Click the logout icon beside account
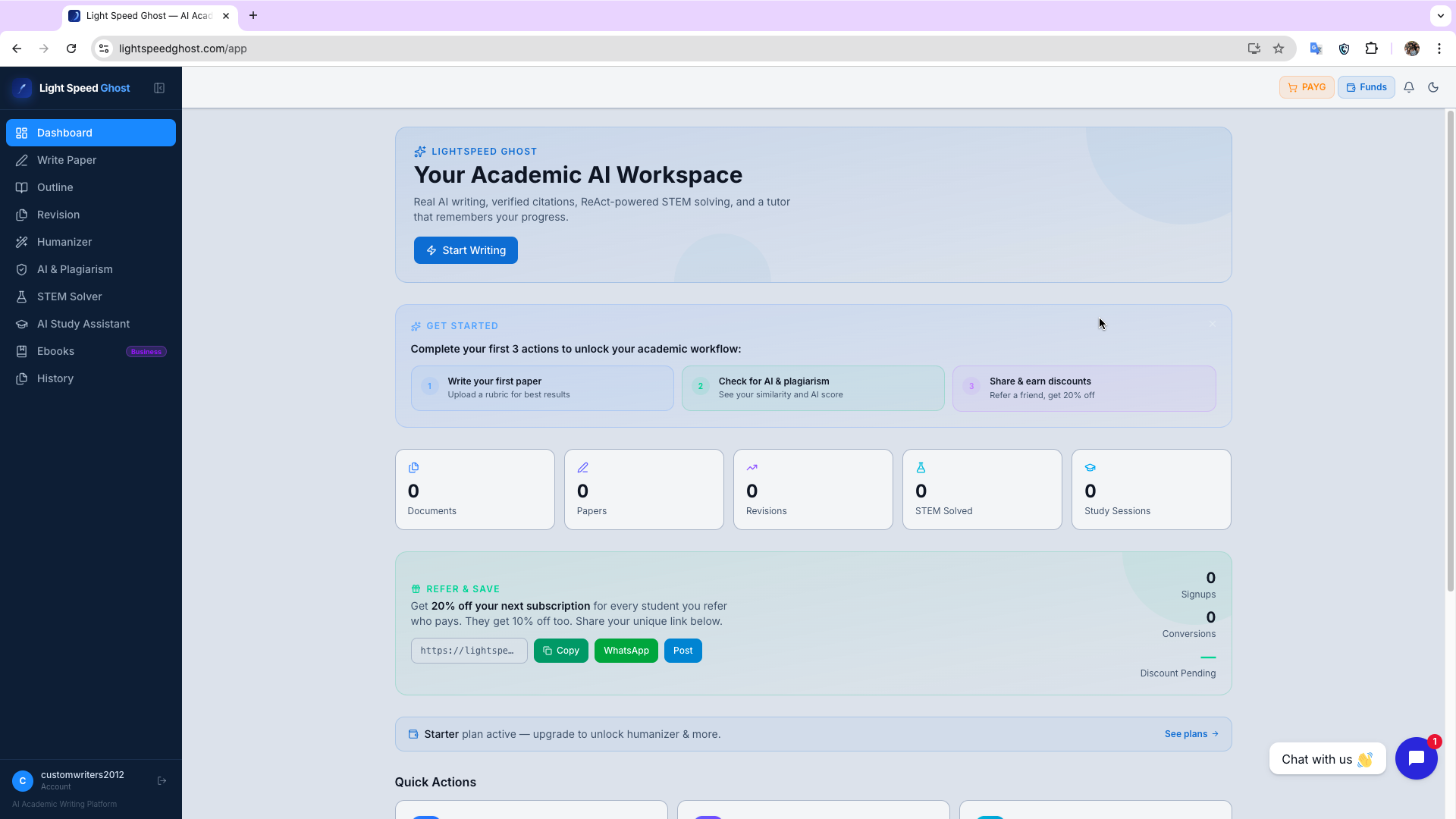The height and width of the screenshot is (819, 1456). pyautogui.click(x=162, y=780)
